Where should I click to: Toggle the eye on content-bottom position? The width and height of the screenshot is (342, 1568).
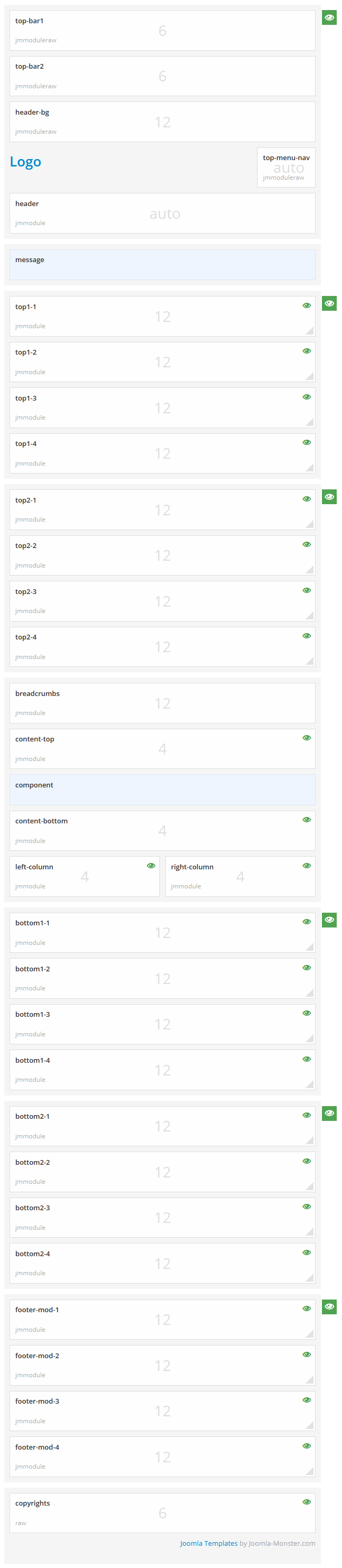coord(307,819)
